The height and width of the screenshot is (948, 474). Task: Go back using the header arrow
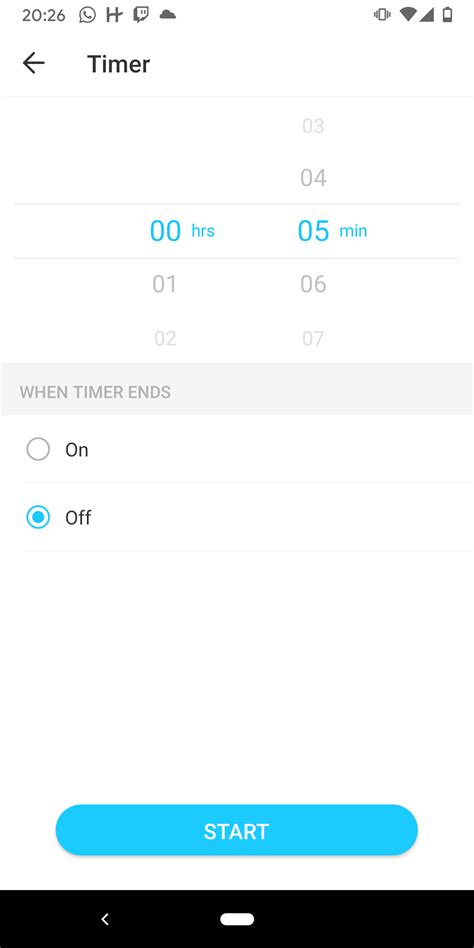tap(33, 63)
